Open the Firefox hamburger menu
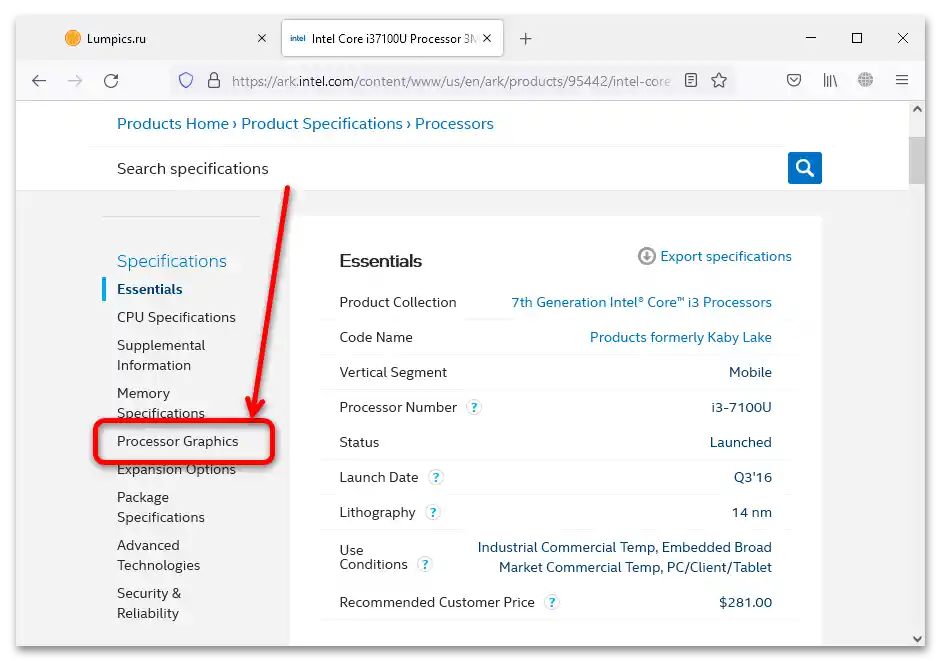The width and height of the screenshot is (941, 662). [902, 81]
